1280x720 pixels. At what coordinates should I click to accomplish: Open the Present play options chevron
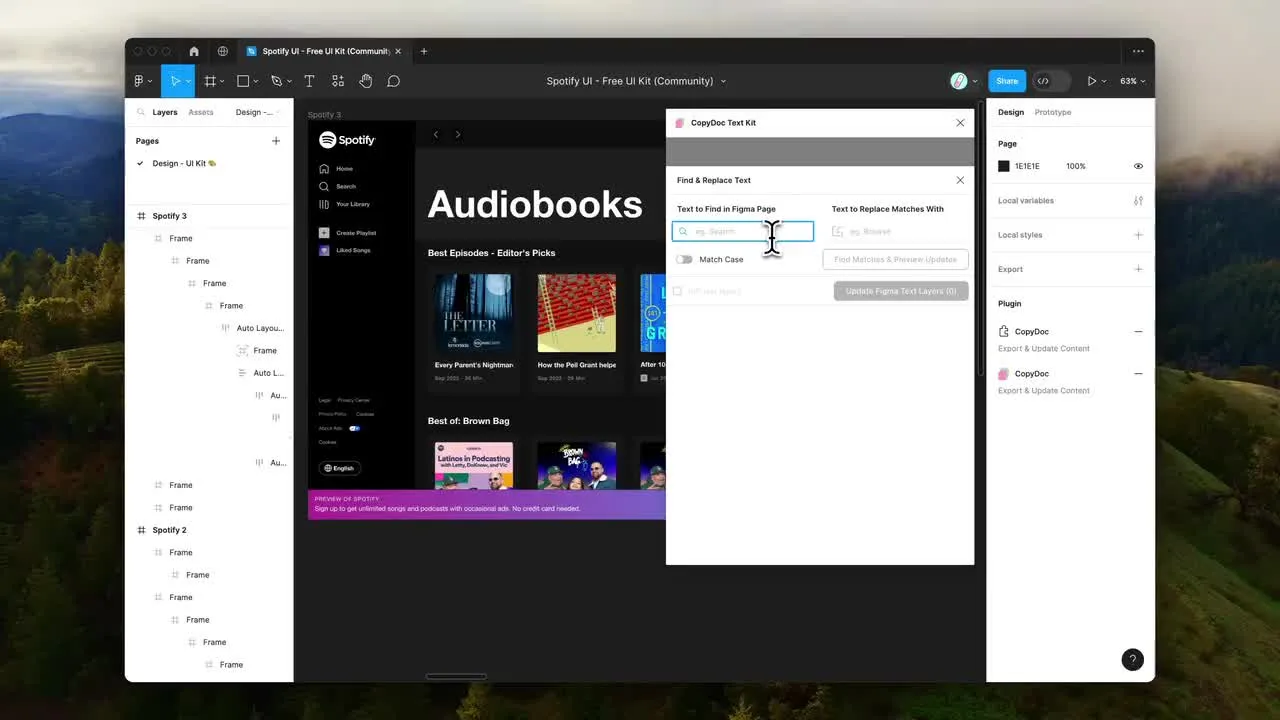coord(1106,81)
